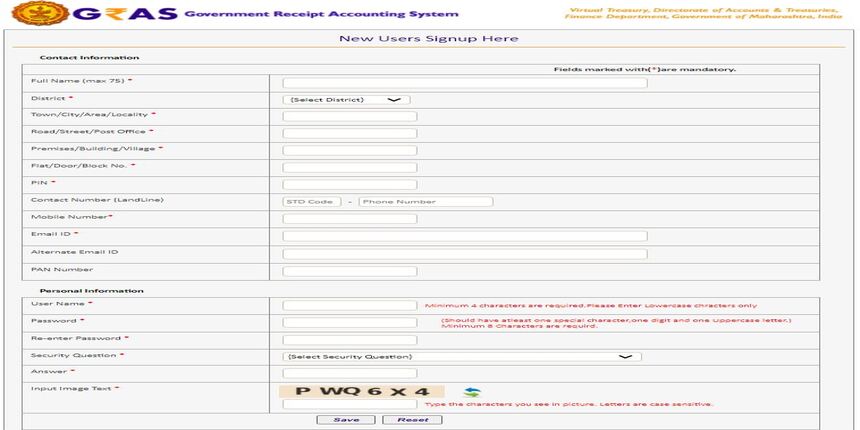860x430 pixels.
Task: Focus the Re-enter Password field
Action: pyautogui.click(x=349, y=340)
